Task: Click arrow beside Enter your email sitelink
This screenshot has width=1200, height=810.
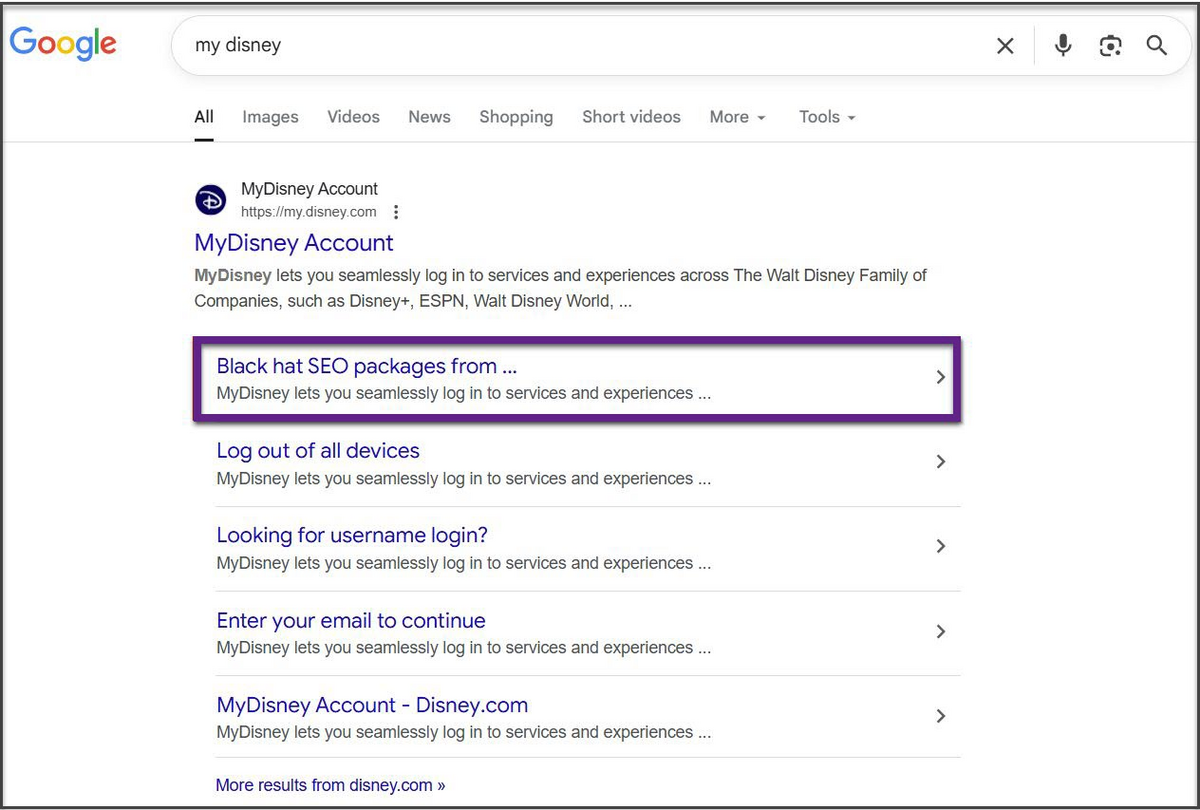Action: [x=940, y=631]
